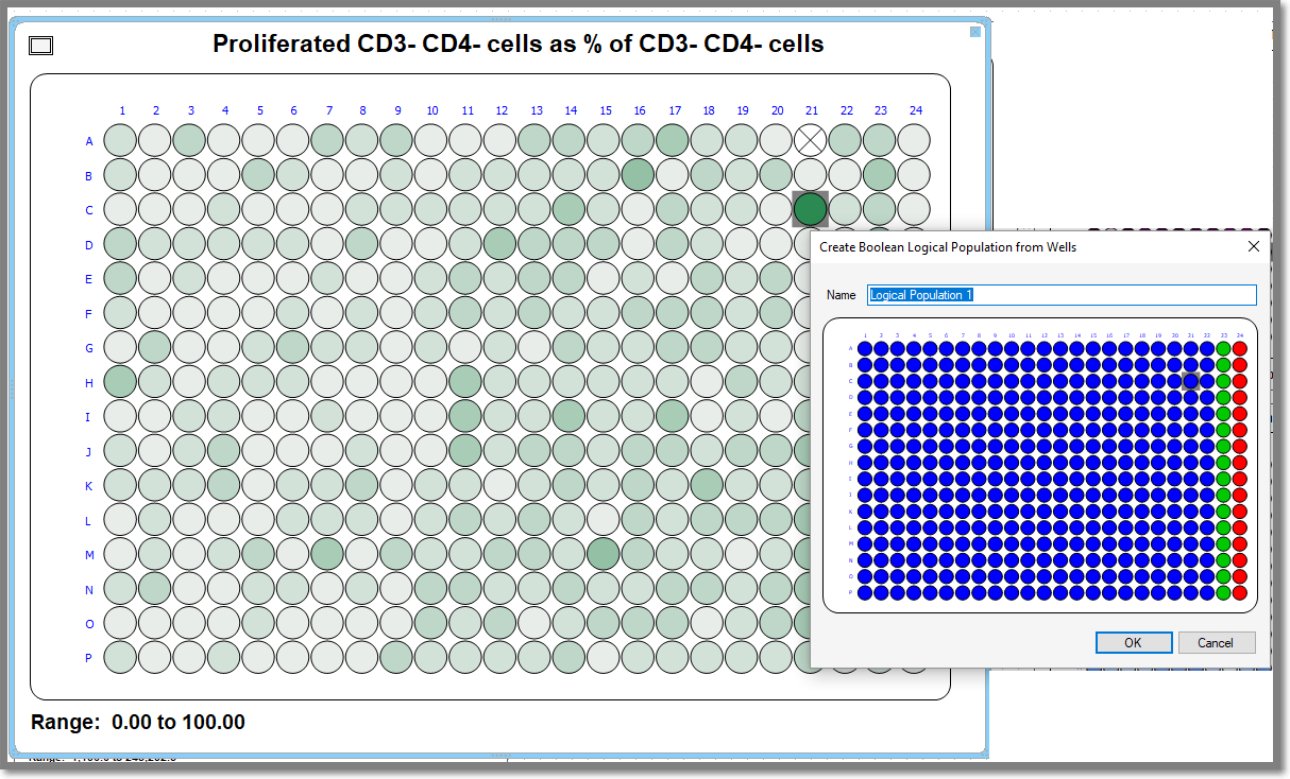Select well P1 on the heatmap plate
This screenshot has width=1290, height=779.
click(121, 658)
